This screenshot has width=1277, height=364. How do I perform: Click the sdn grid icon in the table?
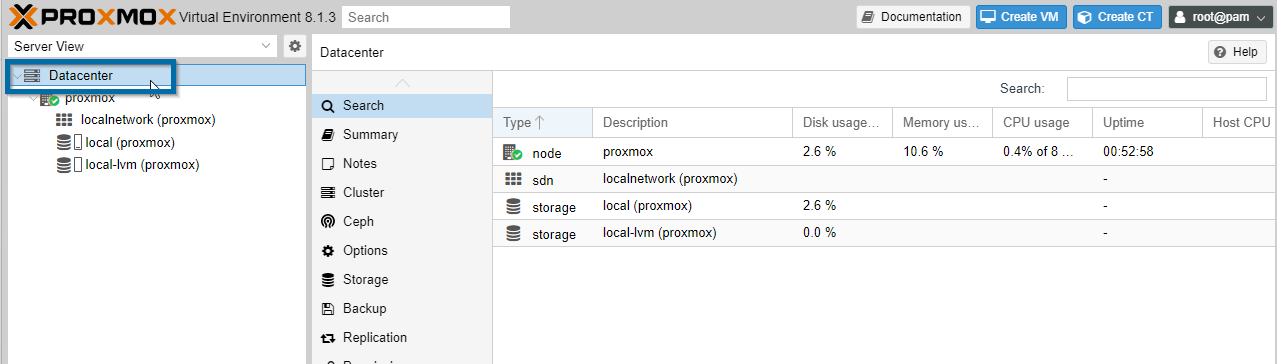coord(513,179)
